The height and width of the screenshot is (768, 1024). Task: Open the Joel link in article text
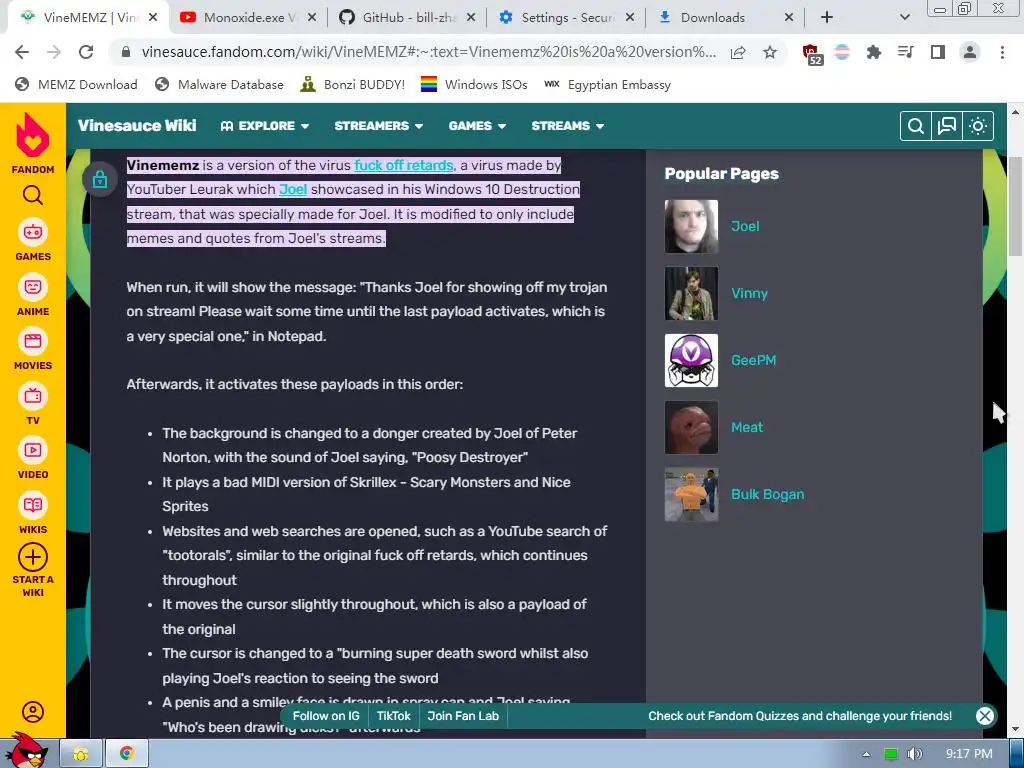click(x=293, y=189)
